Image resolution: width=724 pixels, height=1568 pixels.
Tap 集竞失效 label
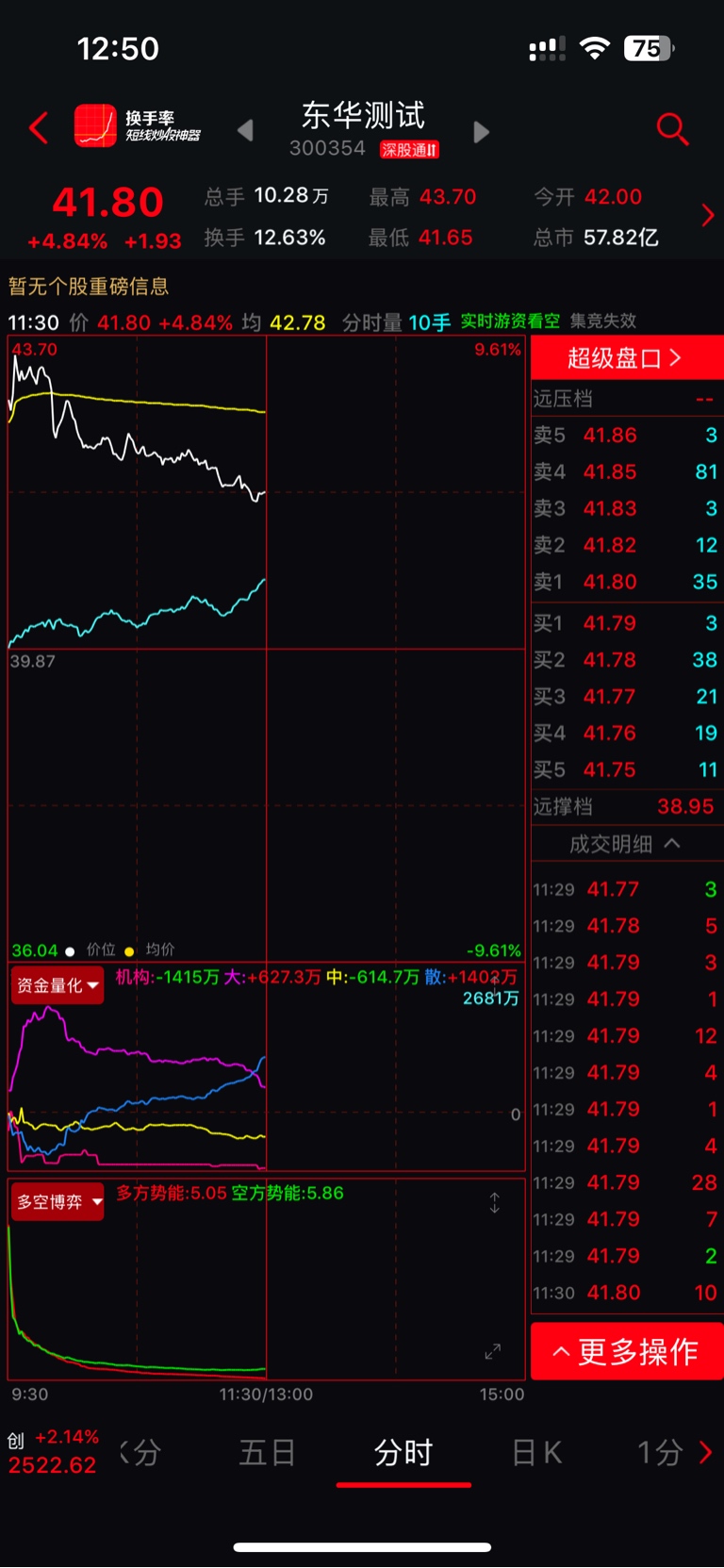[603, 322]
